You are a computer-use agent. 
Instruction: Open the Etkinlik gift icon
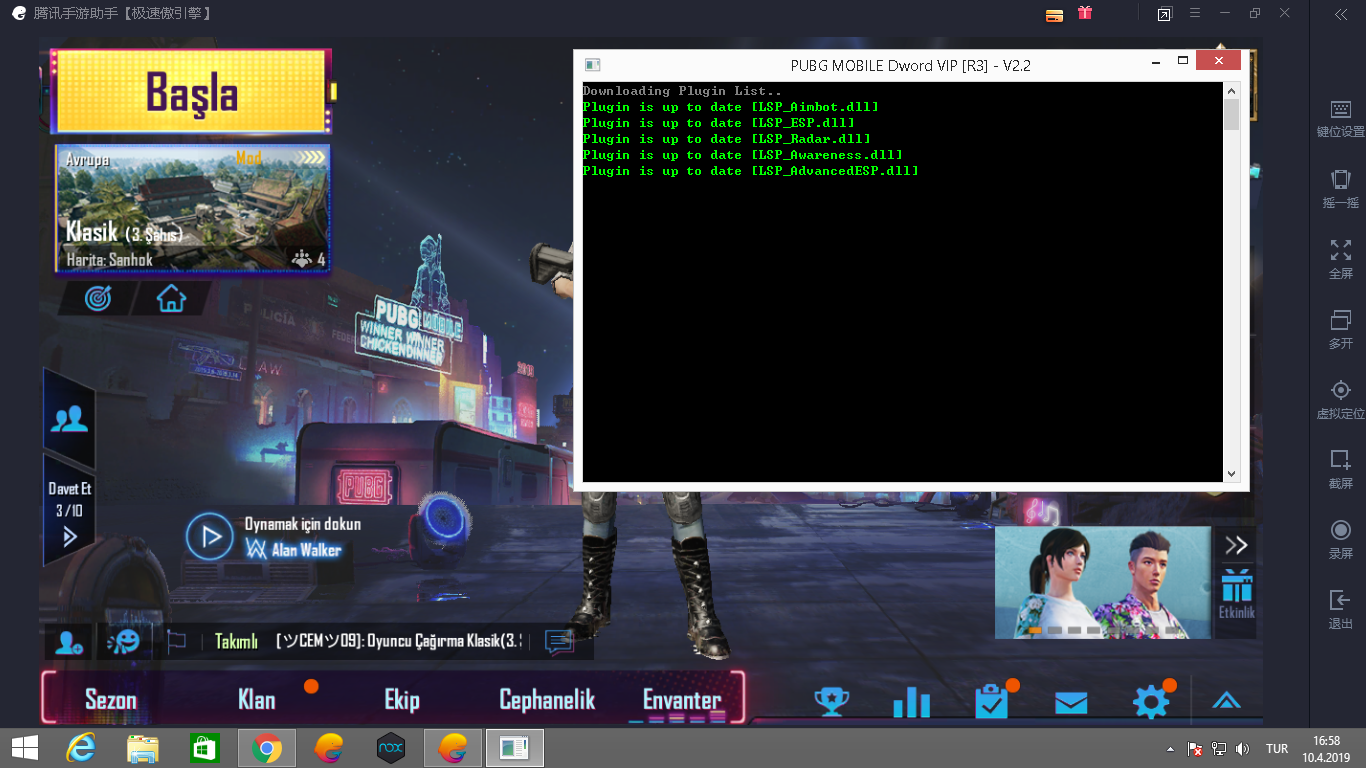[x=1236, y=594]
